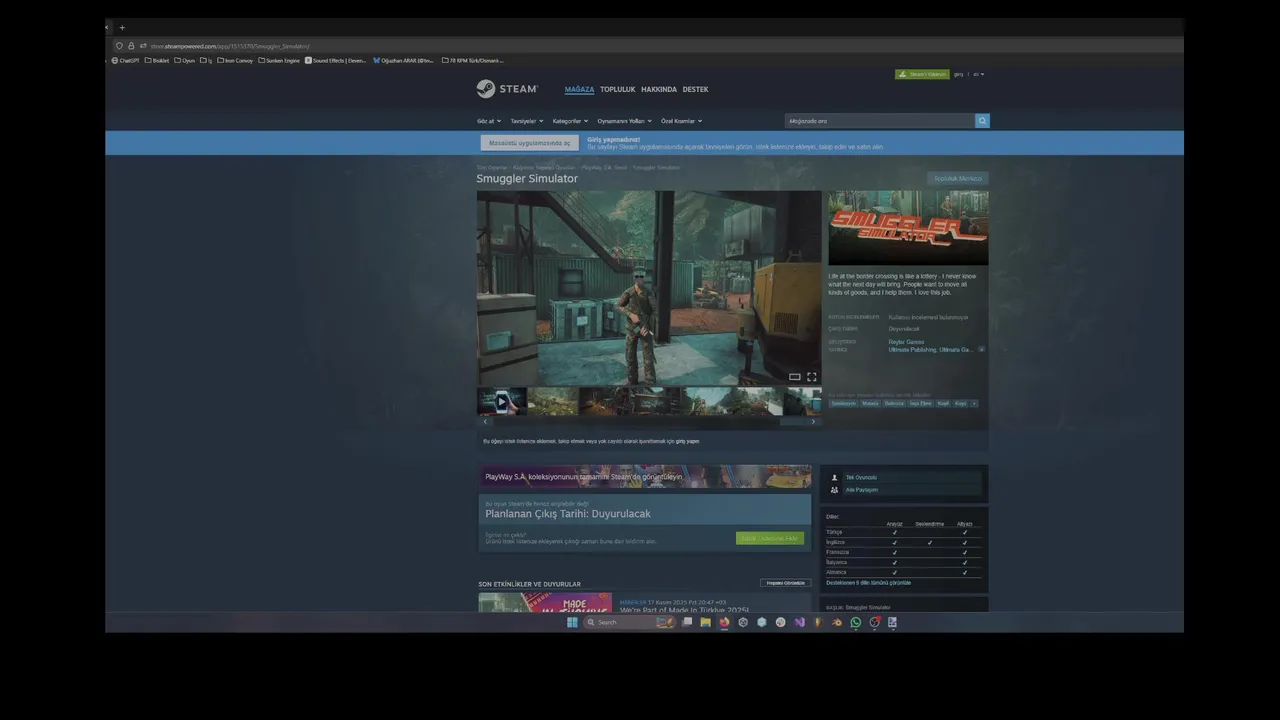Image resolution: width=1280 pixels, height=720 pixels.
Task: Click the store search magnifier icon
Action: point(982,121)
